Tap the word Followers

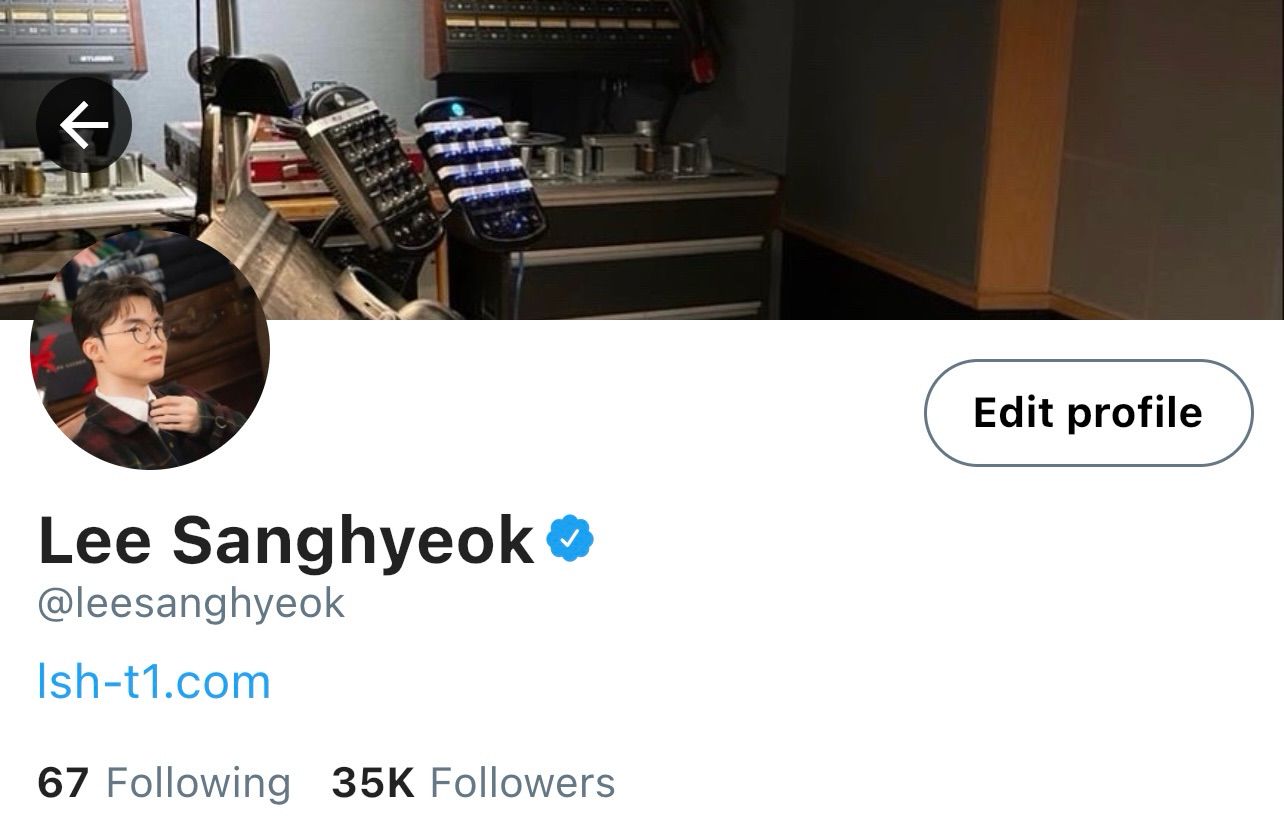(523, 782)
